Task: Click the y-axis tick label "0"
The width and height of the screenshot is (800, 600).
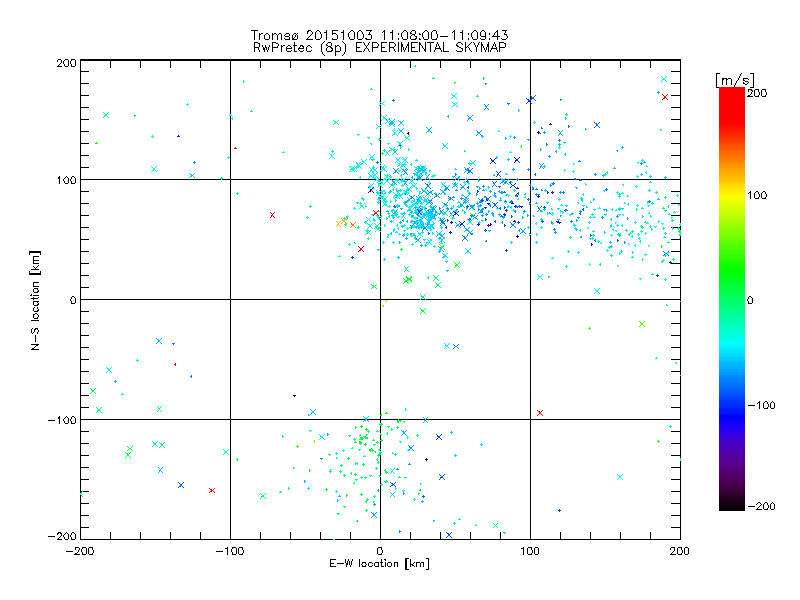Action: tap(73, 300)
